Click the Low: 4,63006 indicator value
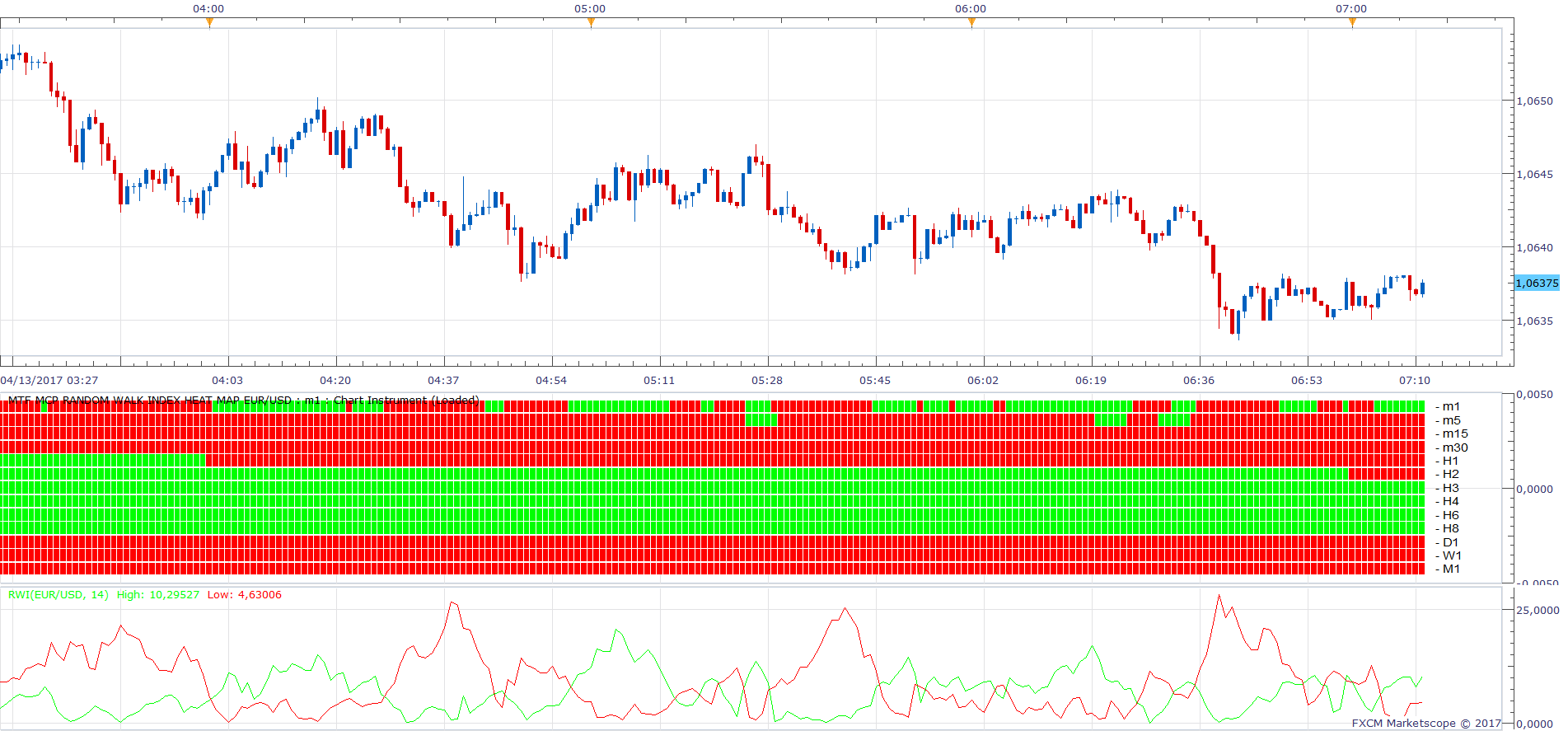 (x=245, y=594)
